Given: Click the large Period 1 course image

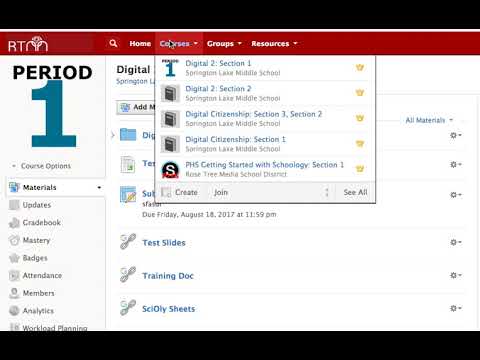Looking at the screenshot, I should [x=52, y=106].
